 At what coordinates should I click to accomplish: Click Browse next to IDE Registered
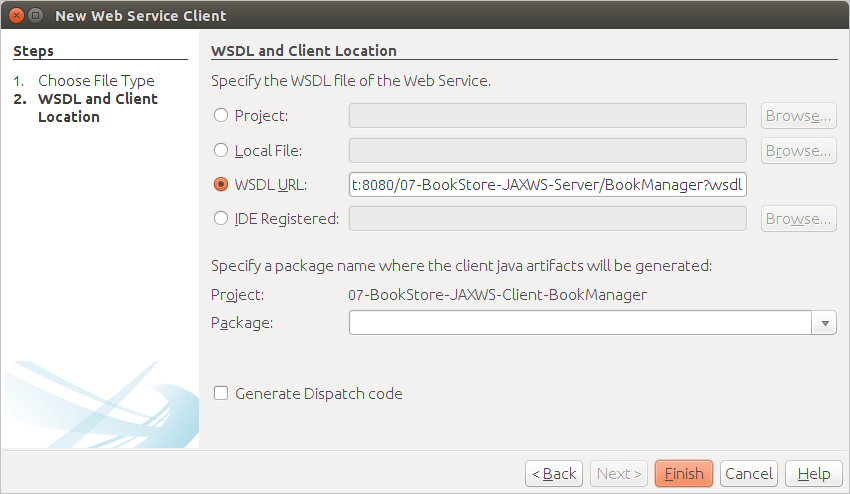(799, 219)
